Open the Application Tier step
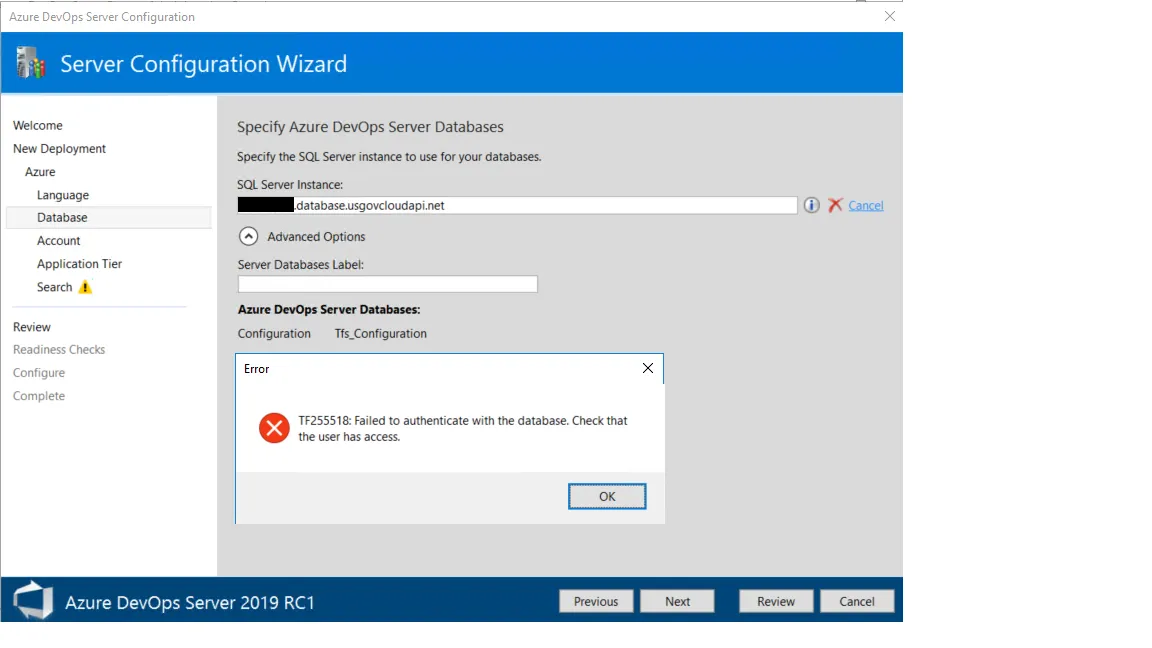This screenshot has width=1152, height=648. coord(79,264)
